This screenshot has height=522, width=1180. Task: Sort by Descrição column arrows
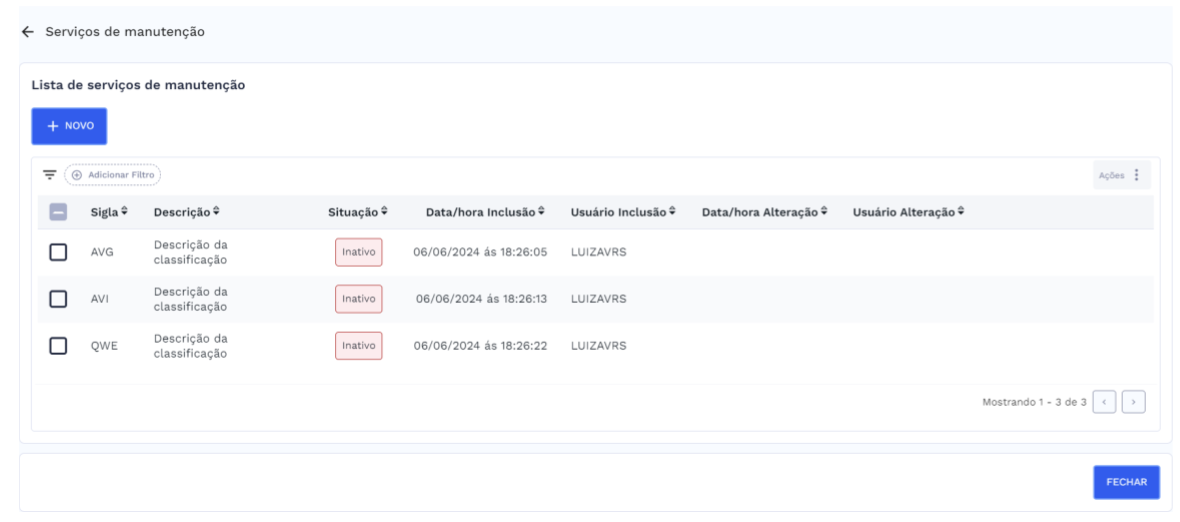[216, 212]
